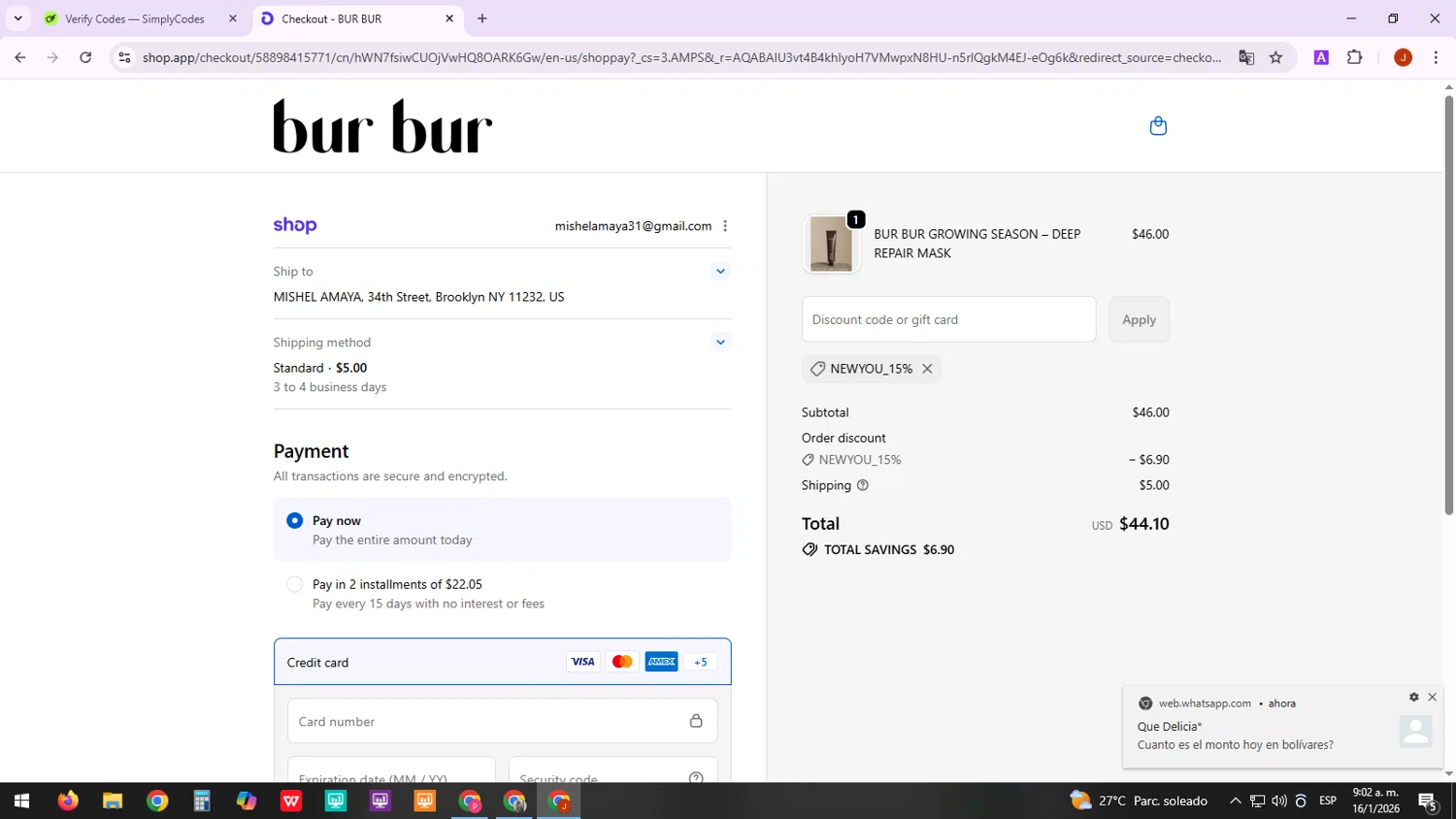This screenshot has width=1456, height=819.
Task: Open settings gear on WhatsApp notification
Action: [1414, 697]
